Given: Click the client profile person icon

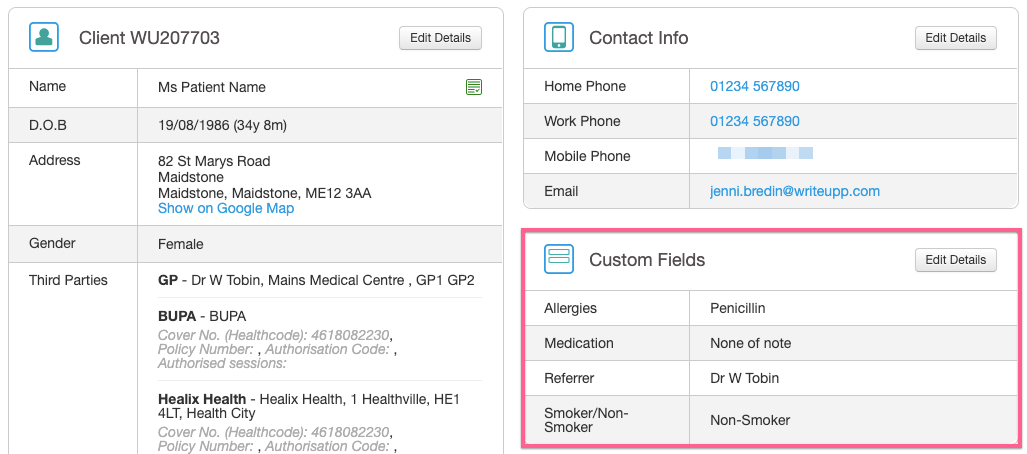Looking at the screenshot, I should tap(44, 38).
